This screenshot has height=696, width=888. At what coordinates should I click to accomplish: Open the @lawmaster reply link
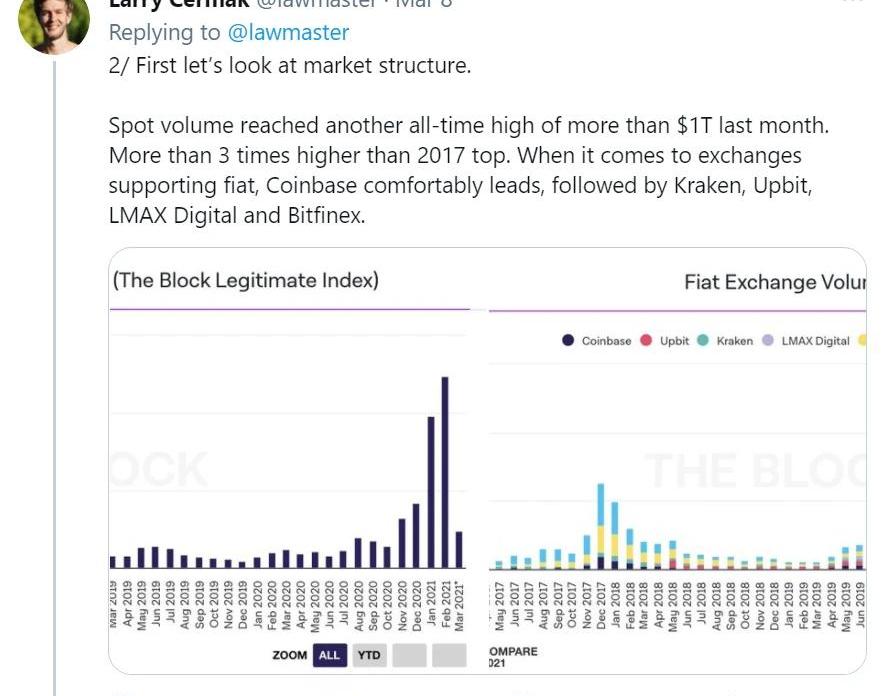(288, 32)
